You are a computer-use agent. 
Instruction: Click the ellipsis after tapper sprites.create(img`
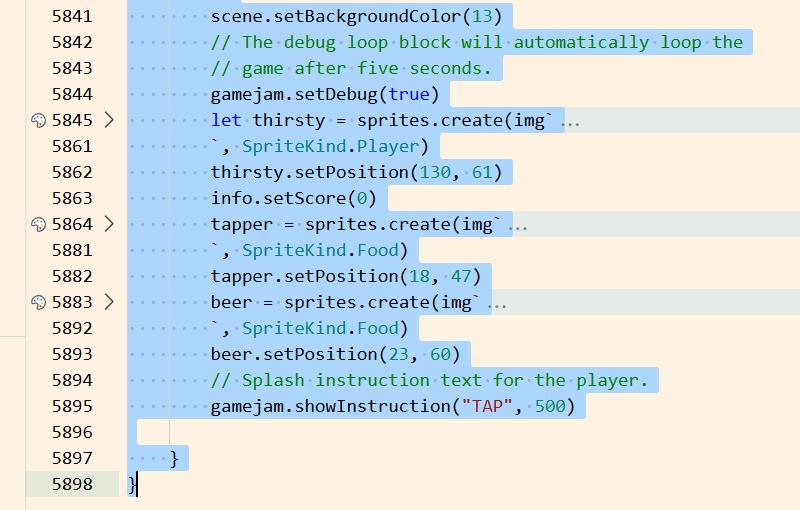coord(519,225)
